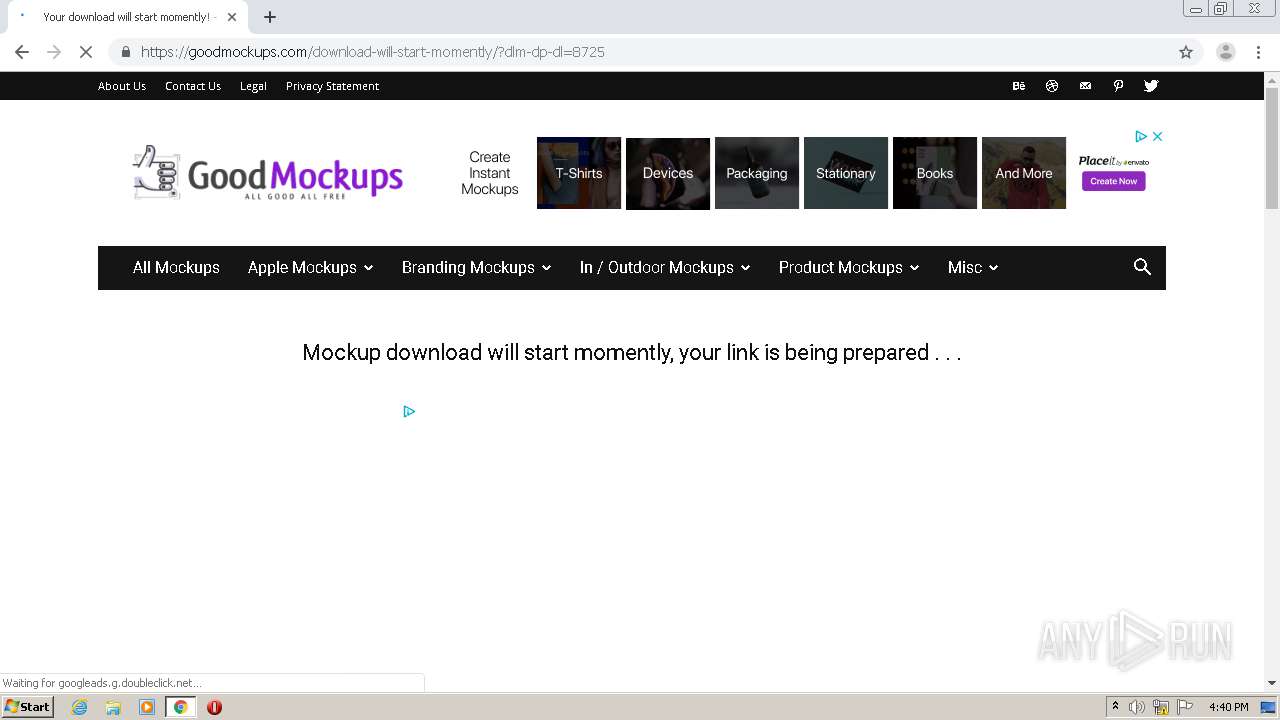The width and height of the screenshot is (1280, 720).
Task: Select Stationary ad thumbnail
Action: pos(846,173)
